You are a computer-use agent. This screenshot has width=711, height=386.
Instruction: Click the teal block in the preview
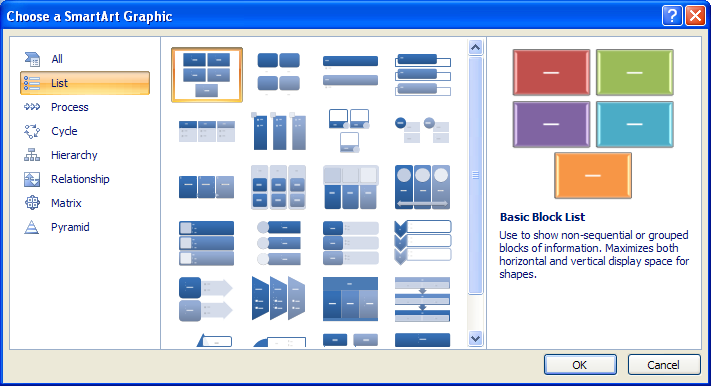(x=634, y=124)
